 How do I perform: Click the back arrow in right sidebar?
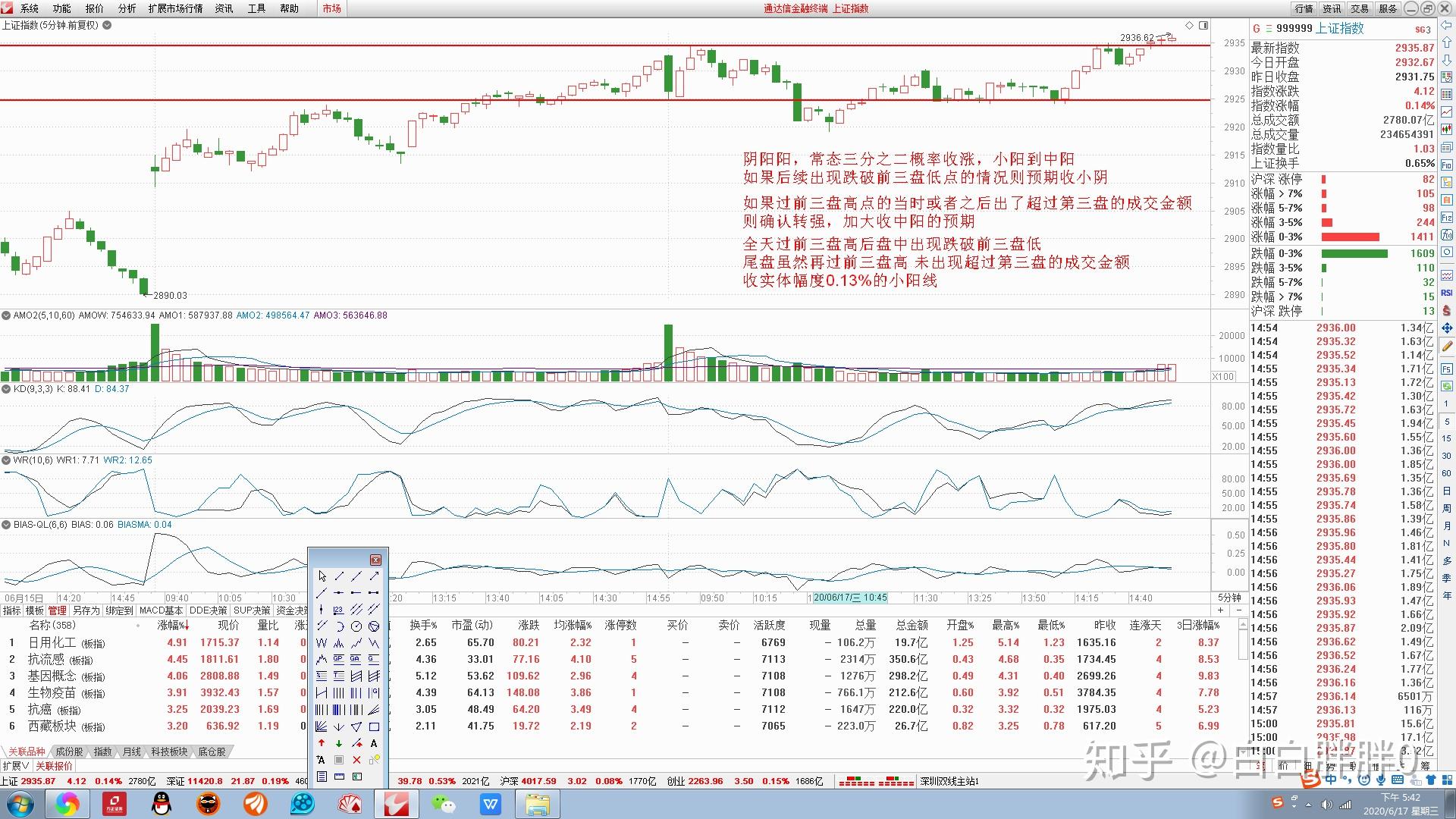pyautogui.click(x=1447, y=27)
